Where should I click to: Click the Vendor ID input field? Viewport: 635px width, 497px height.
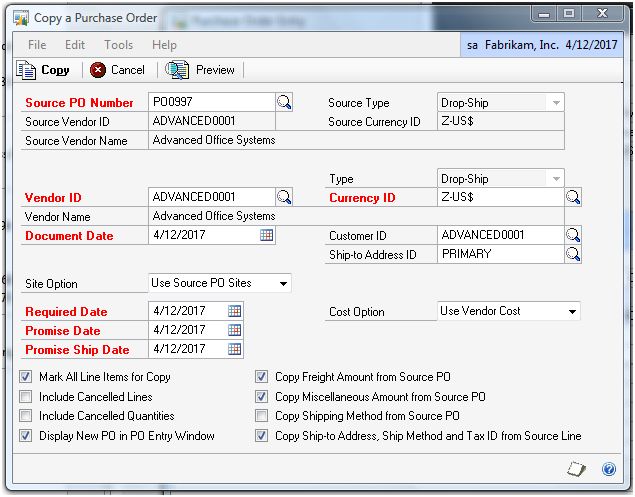[x=212, y=197]
